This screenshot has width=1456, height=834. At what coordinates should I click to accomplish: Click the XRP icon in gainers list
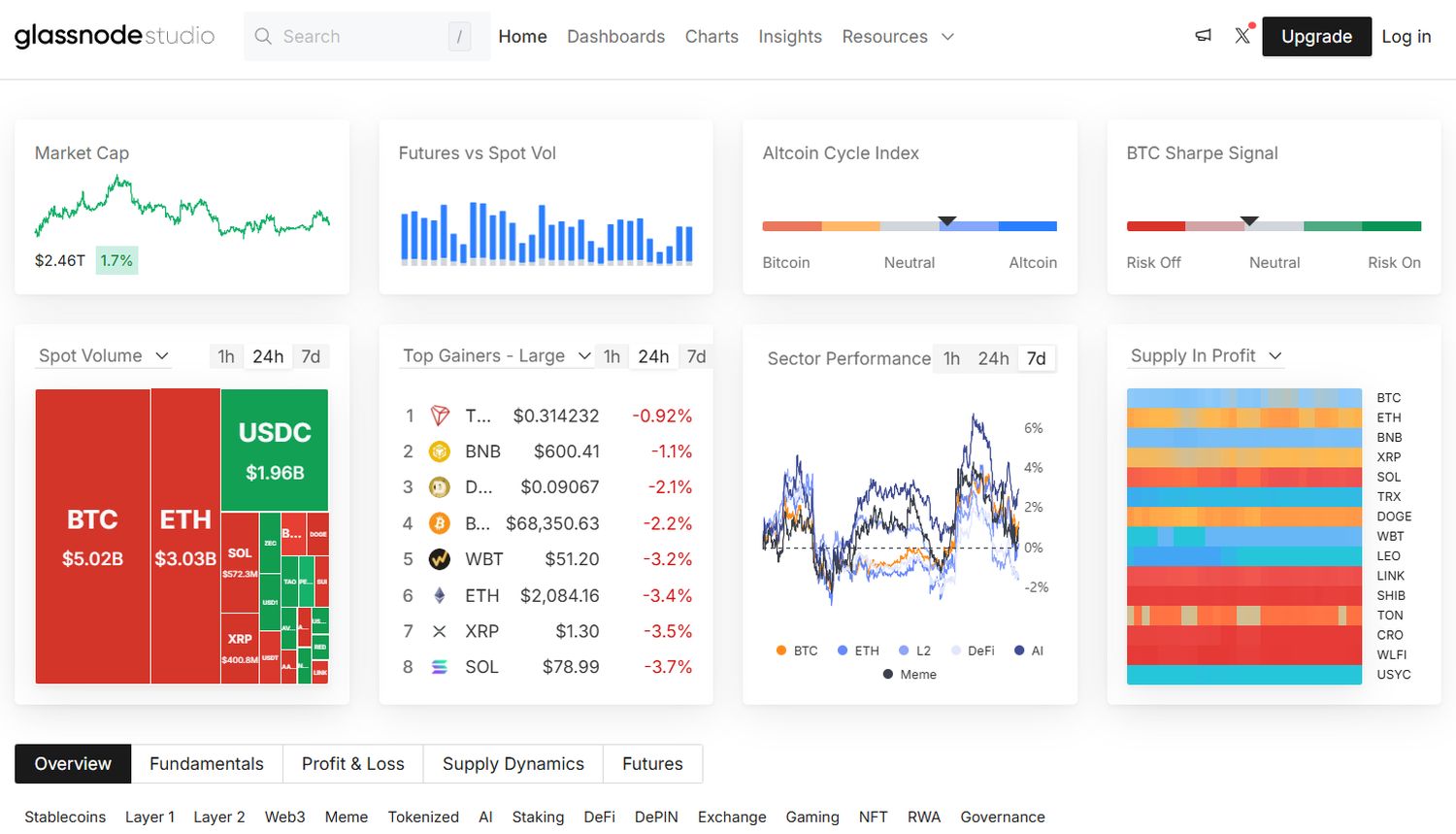440,631
